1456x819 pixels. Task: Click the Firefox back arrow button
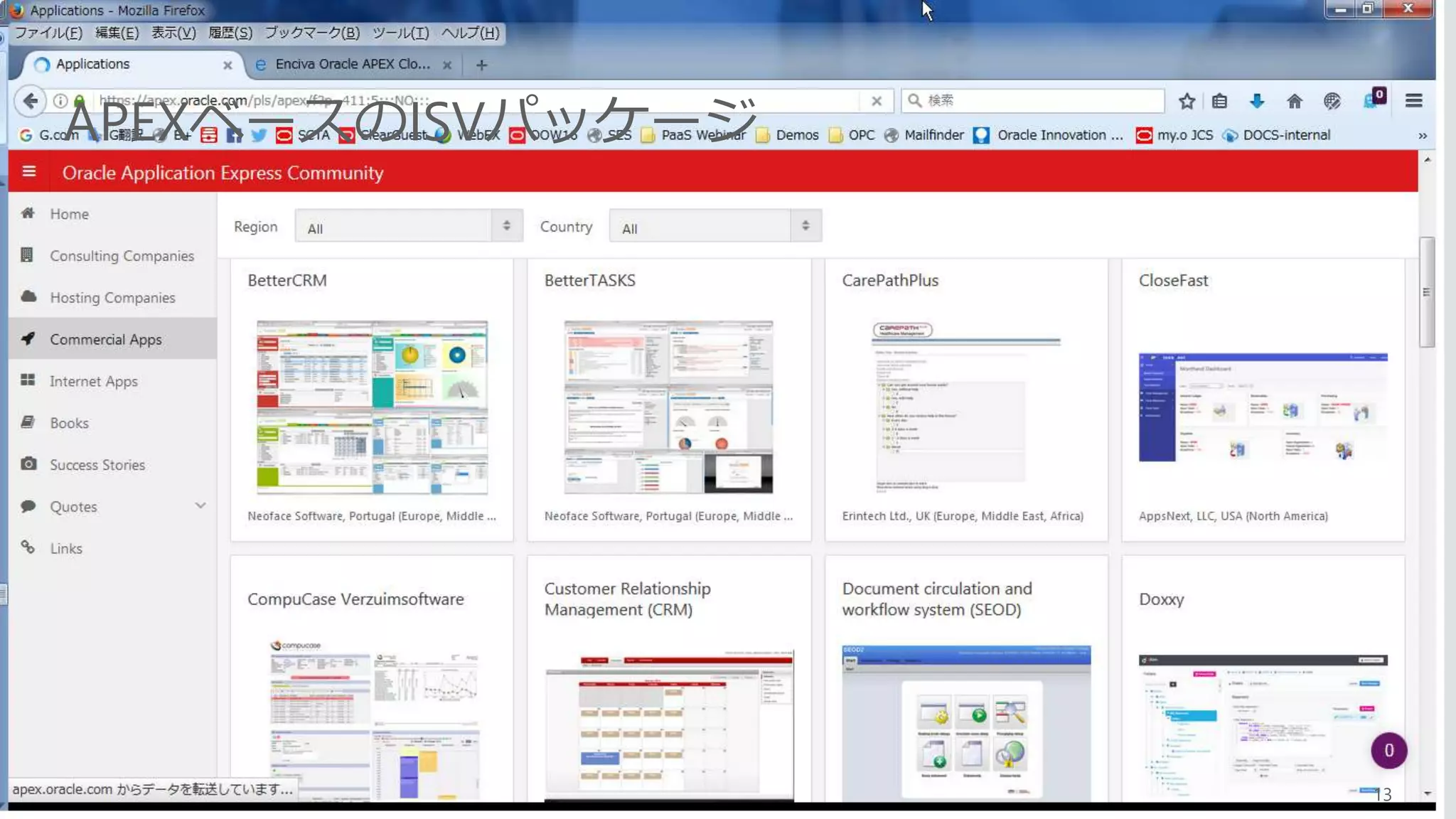click(x=30, y=100)
